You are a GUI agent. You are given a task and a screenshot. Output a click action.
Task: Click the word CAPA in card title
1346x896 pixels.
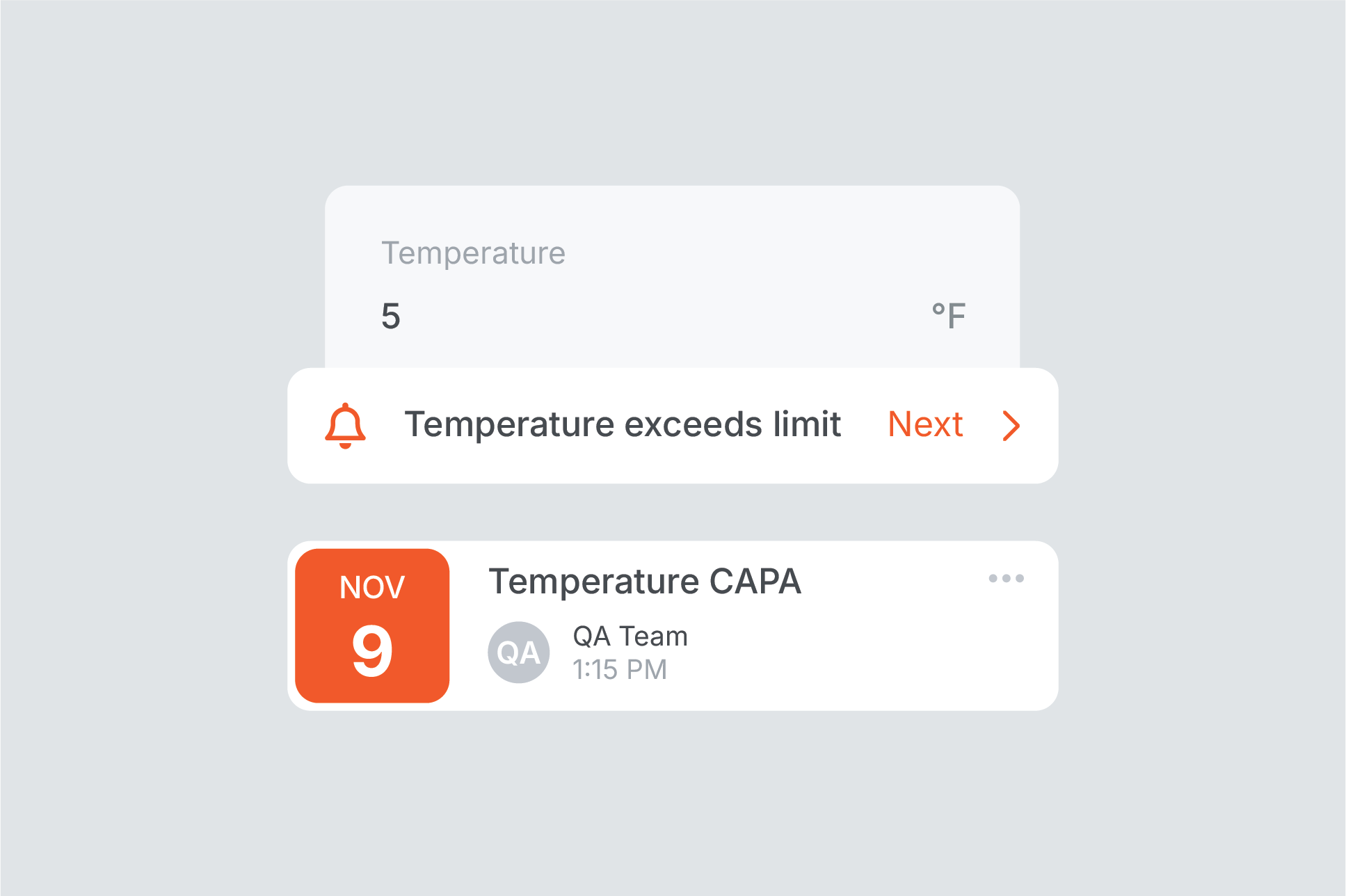(x=755, y=581)
